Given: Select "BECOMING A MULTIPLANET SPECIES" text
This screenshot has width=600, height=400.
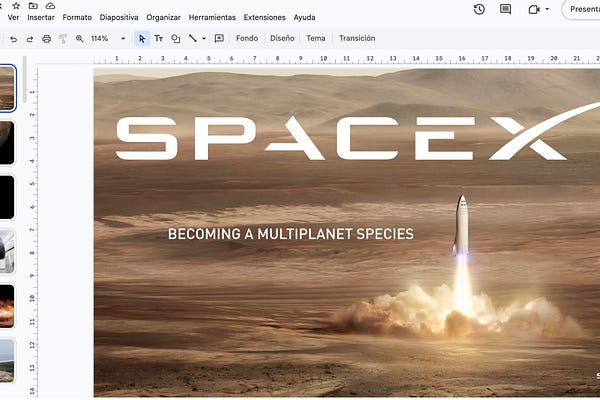Looking at the screenshot, I should coord(291,234).
